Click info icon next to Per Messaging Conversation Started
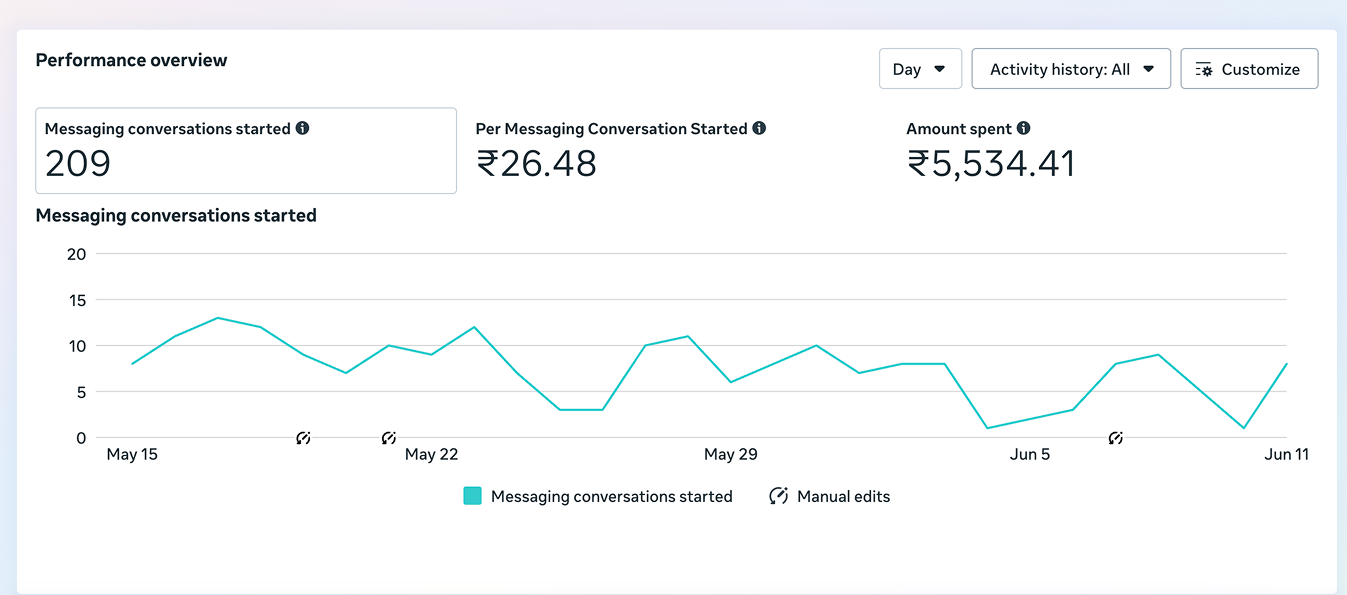This screenshot has height=595, width=1347. click(759, 128)
